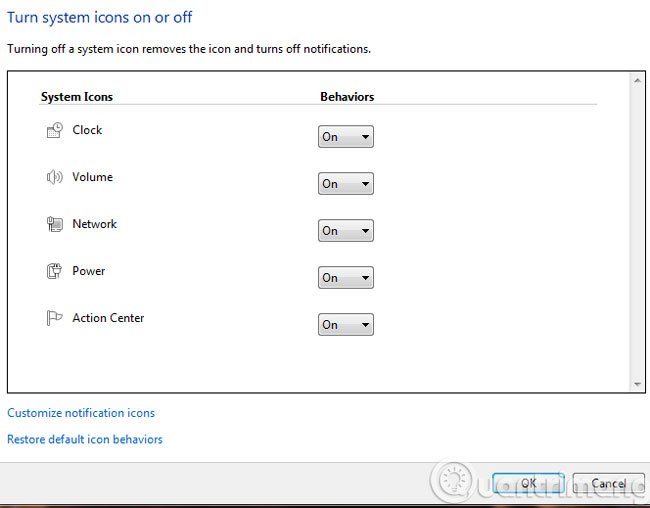Click the Cancel button

[609, 484]
